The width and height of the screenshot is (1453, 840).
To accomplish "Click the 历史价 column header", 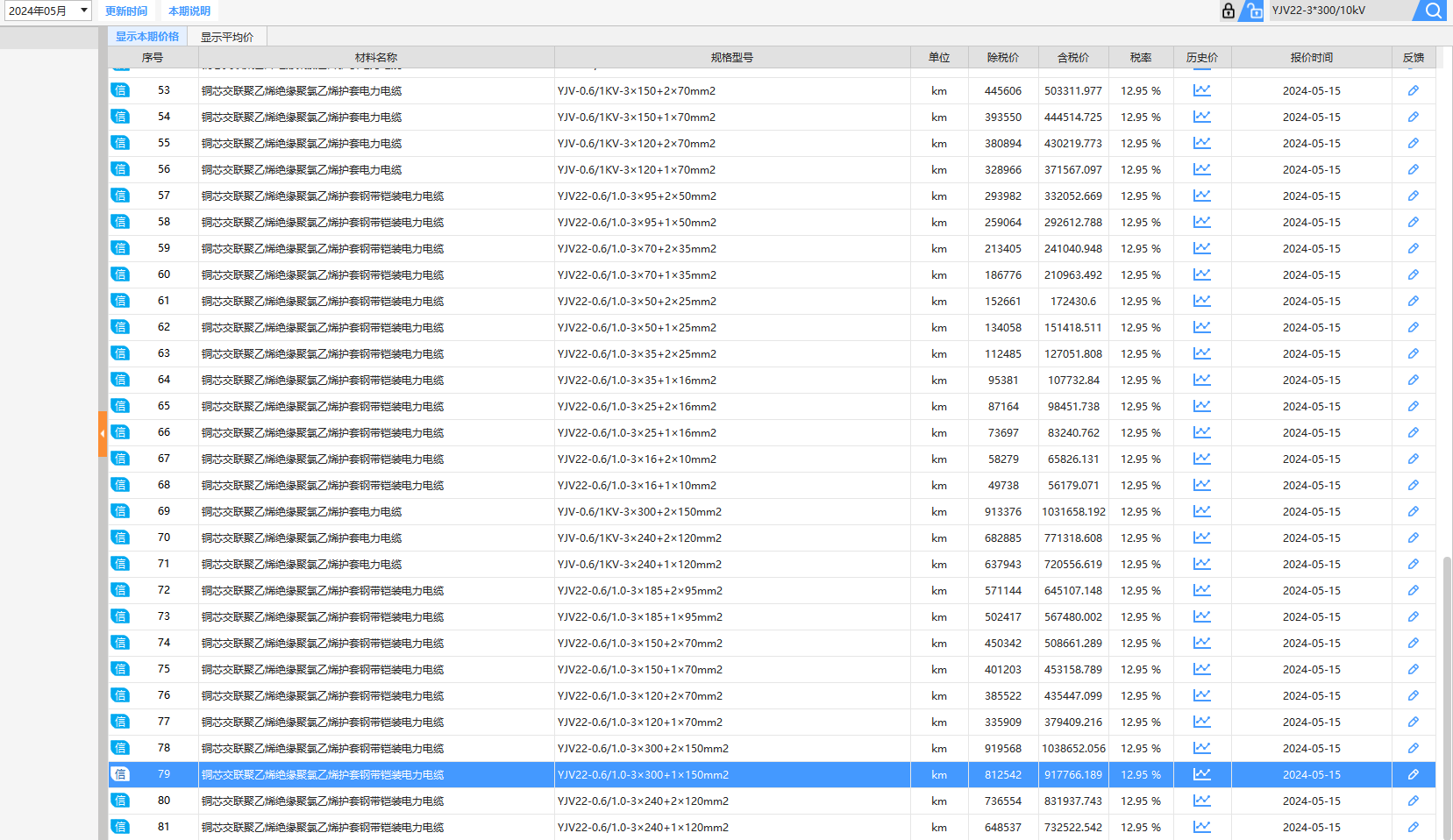I will pyautogui.click(x=1202, y=58).
